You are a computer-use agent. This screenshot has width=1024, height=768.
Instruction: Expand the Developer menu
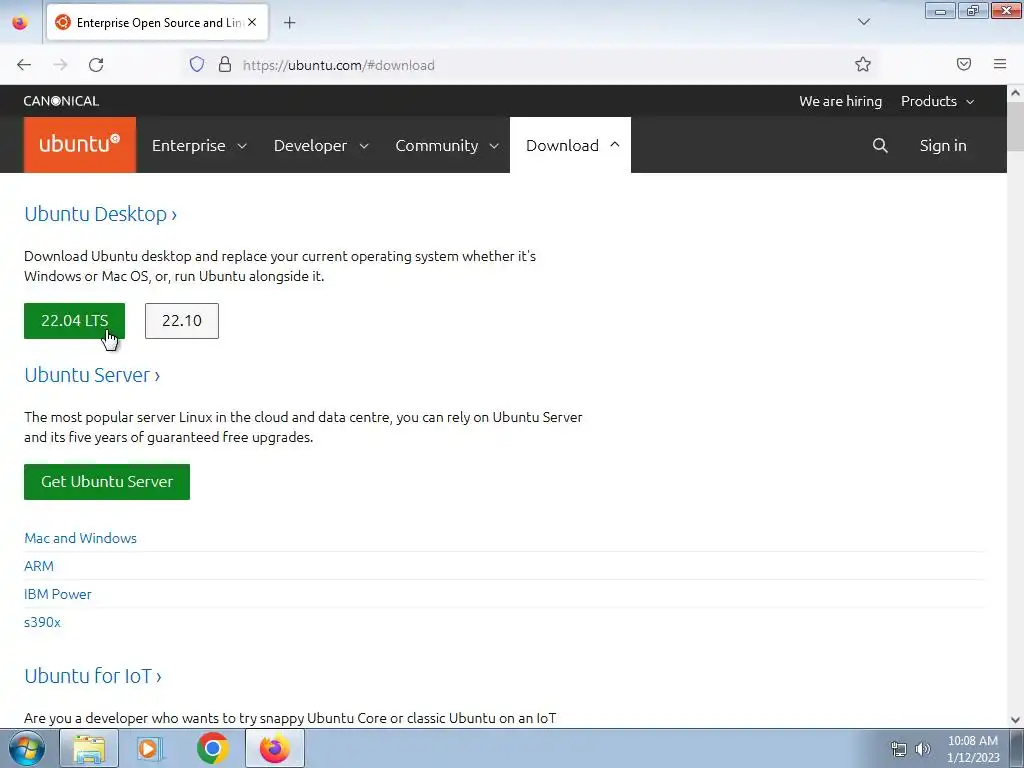(x=321, y=145)
